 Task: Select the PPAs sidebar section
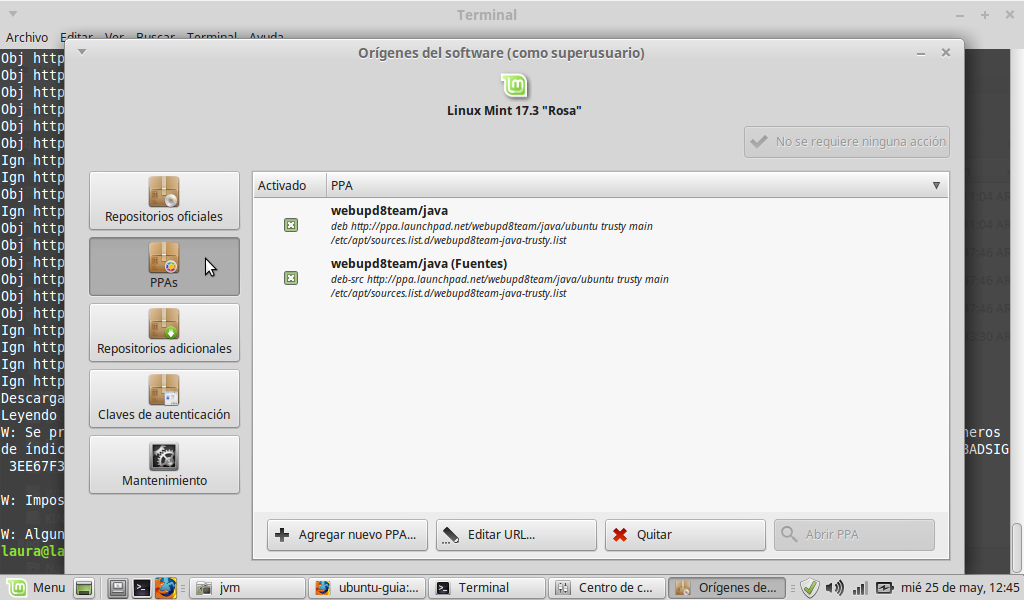[x=164, y=266]
